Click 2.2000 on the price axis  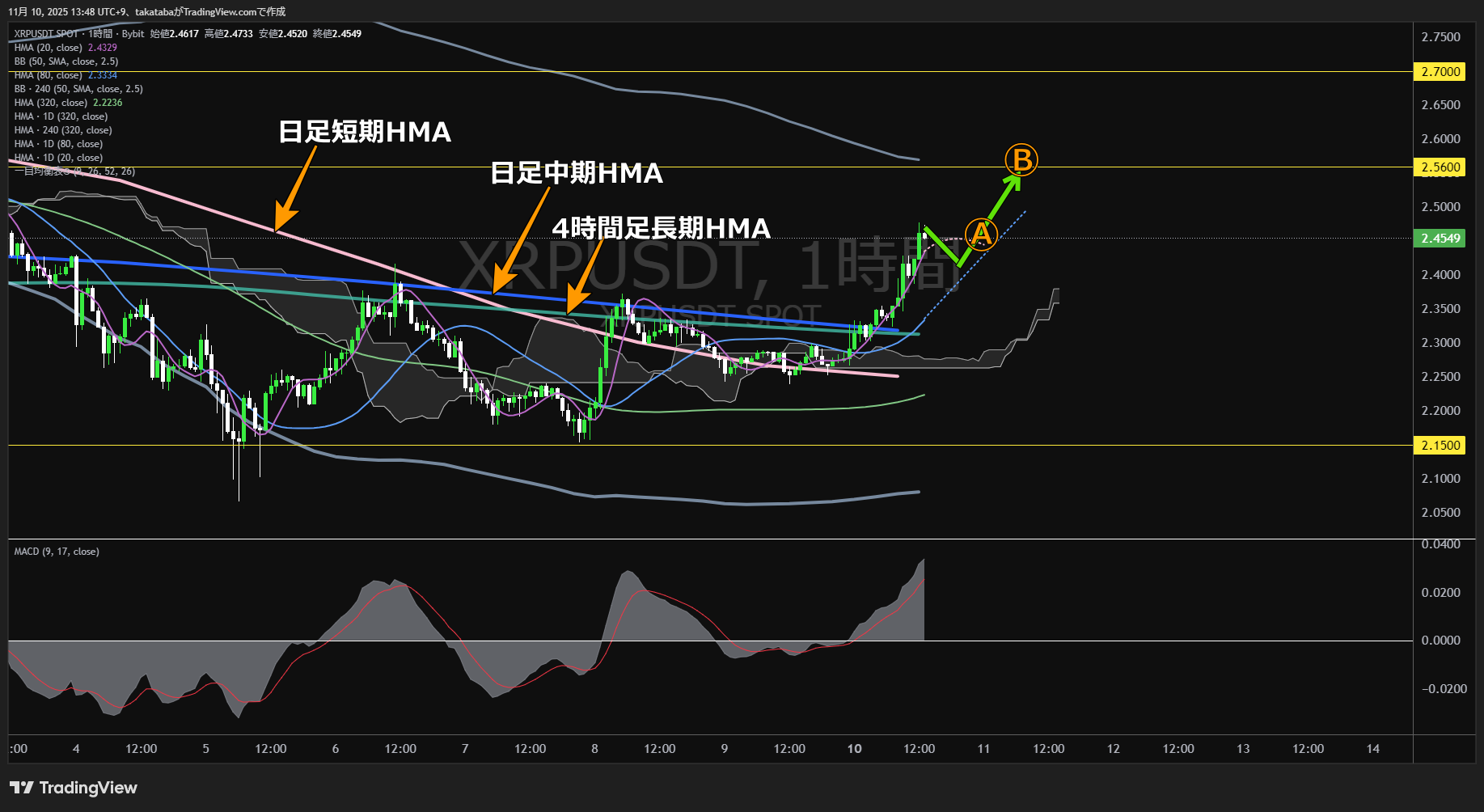tap(1441, 411)
